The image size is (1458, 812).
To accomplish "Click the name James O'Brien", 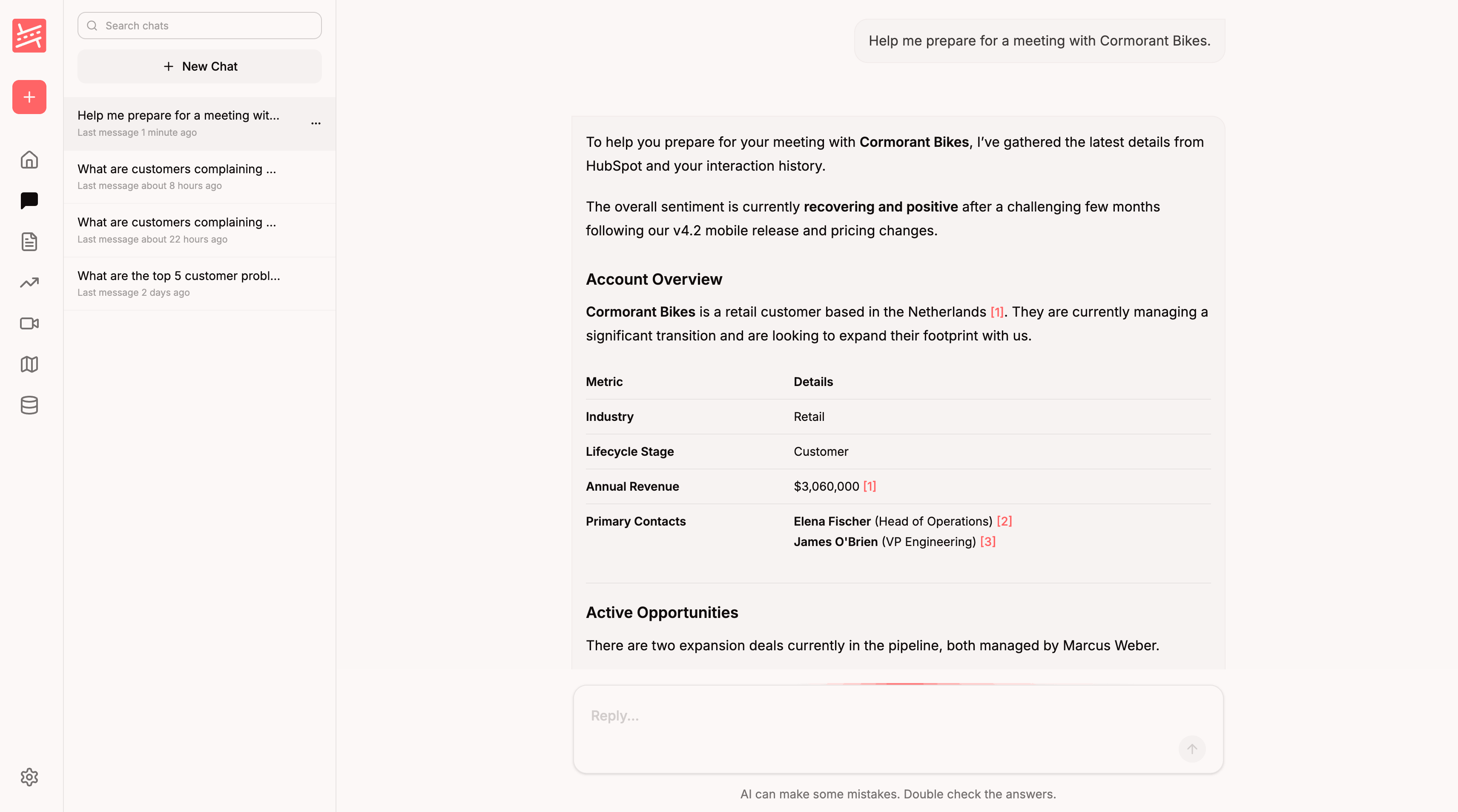I will point(835,541).
